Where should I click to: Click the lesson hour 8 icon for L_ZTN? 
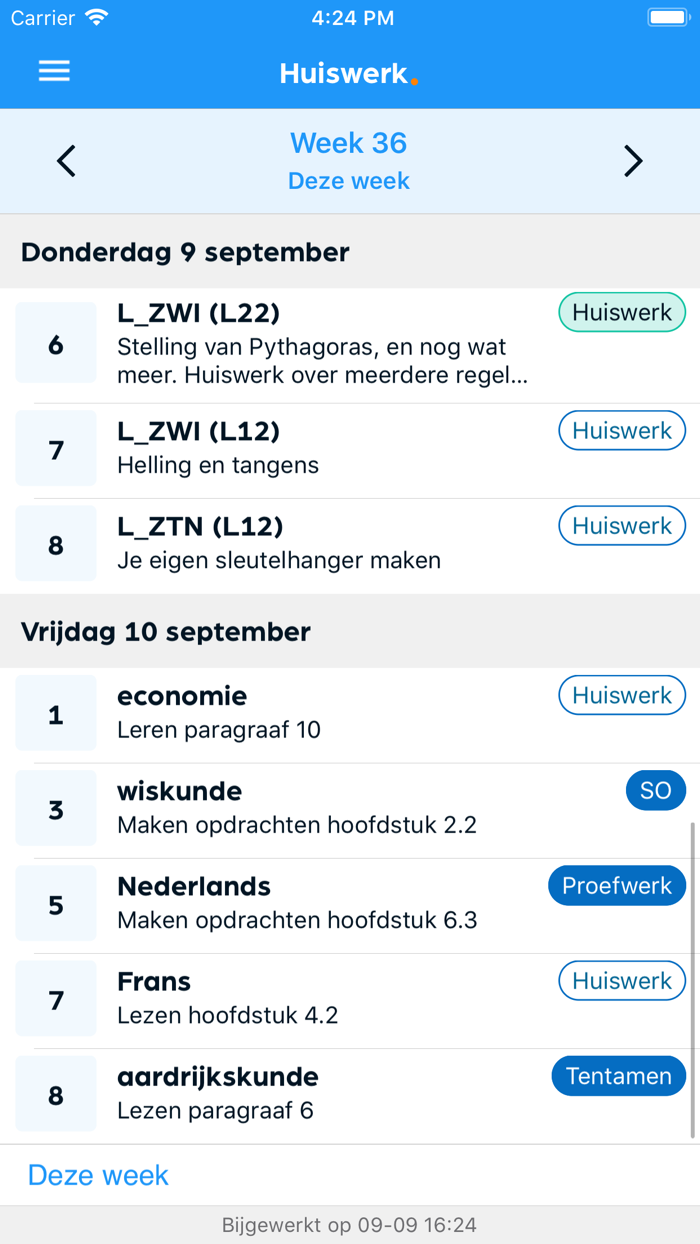point(55,543)
